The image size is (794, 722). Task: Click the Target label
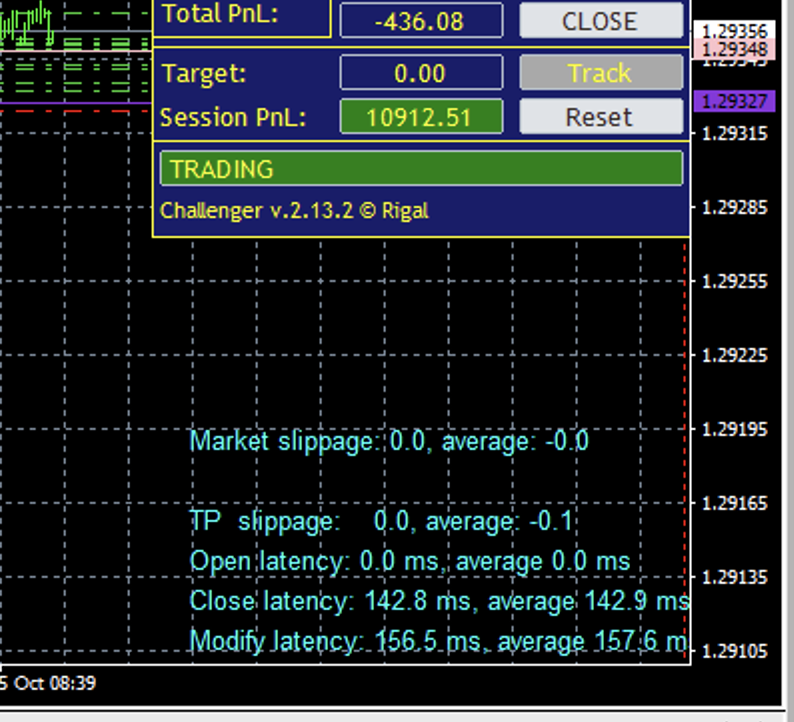pos(204,73)
